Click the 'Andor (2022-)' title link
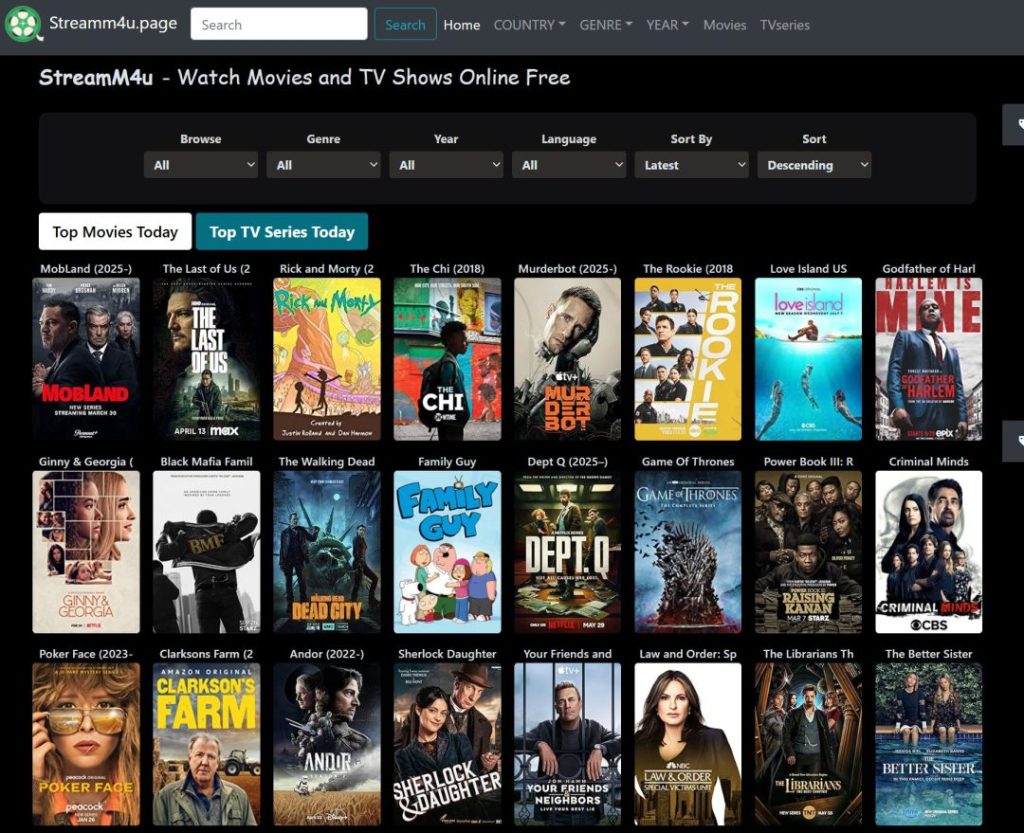Viewport: 1024px width, 833px height. coord(327,653)
